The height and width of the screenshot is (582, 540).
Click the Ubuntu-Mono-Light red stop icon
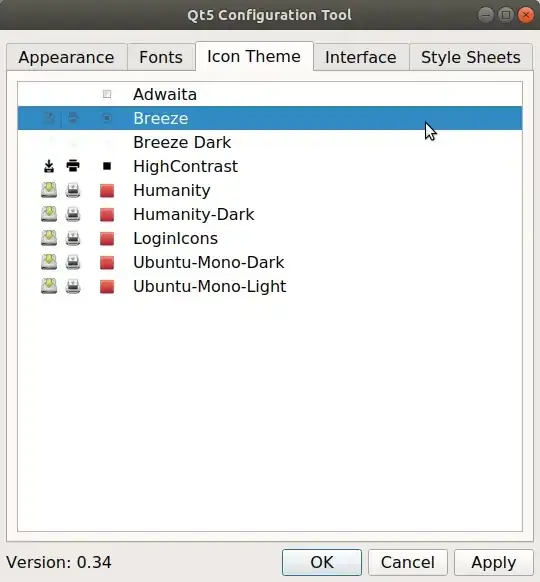pos(107,287)
